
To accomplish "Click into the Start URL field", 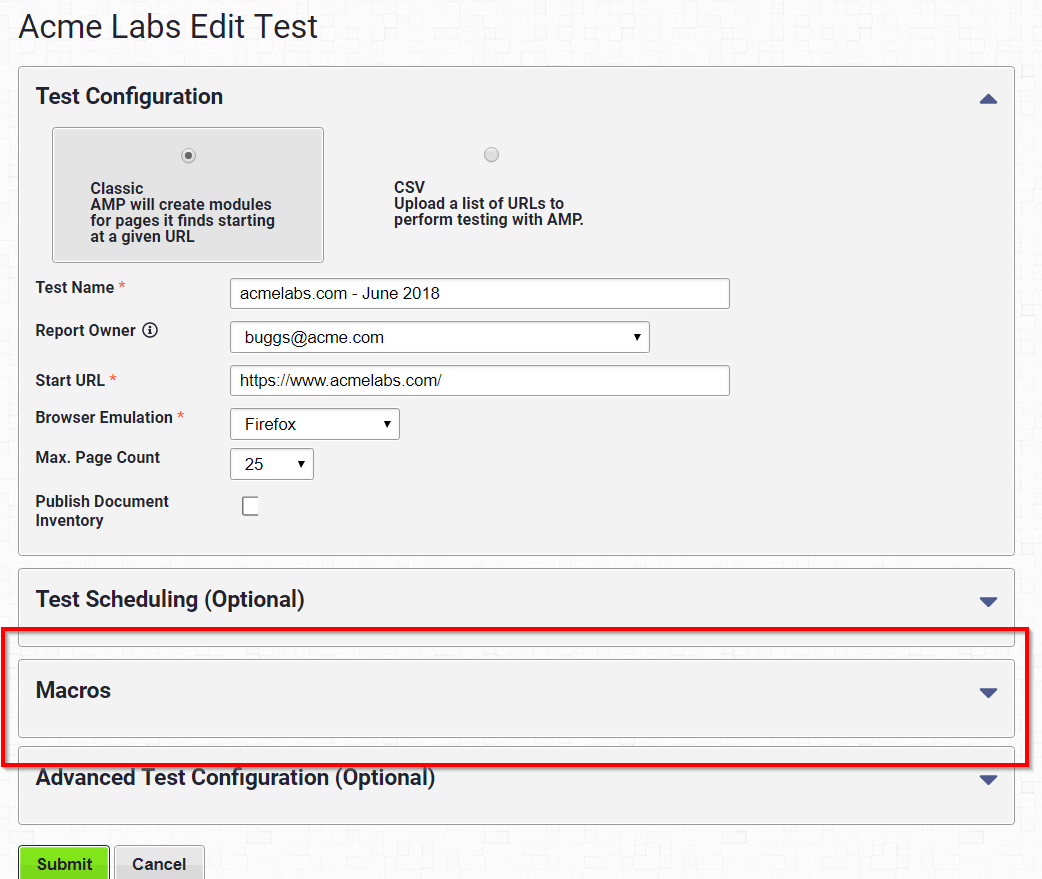I will click(x=479, y=380).
